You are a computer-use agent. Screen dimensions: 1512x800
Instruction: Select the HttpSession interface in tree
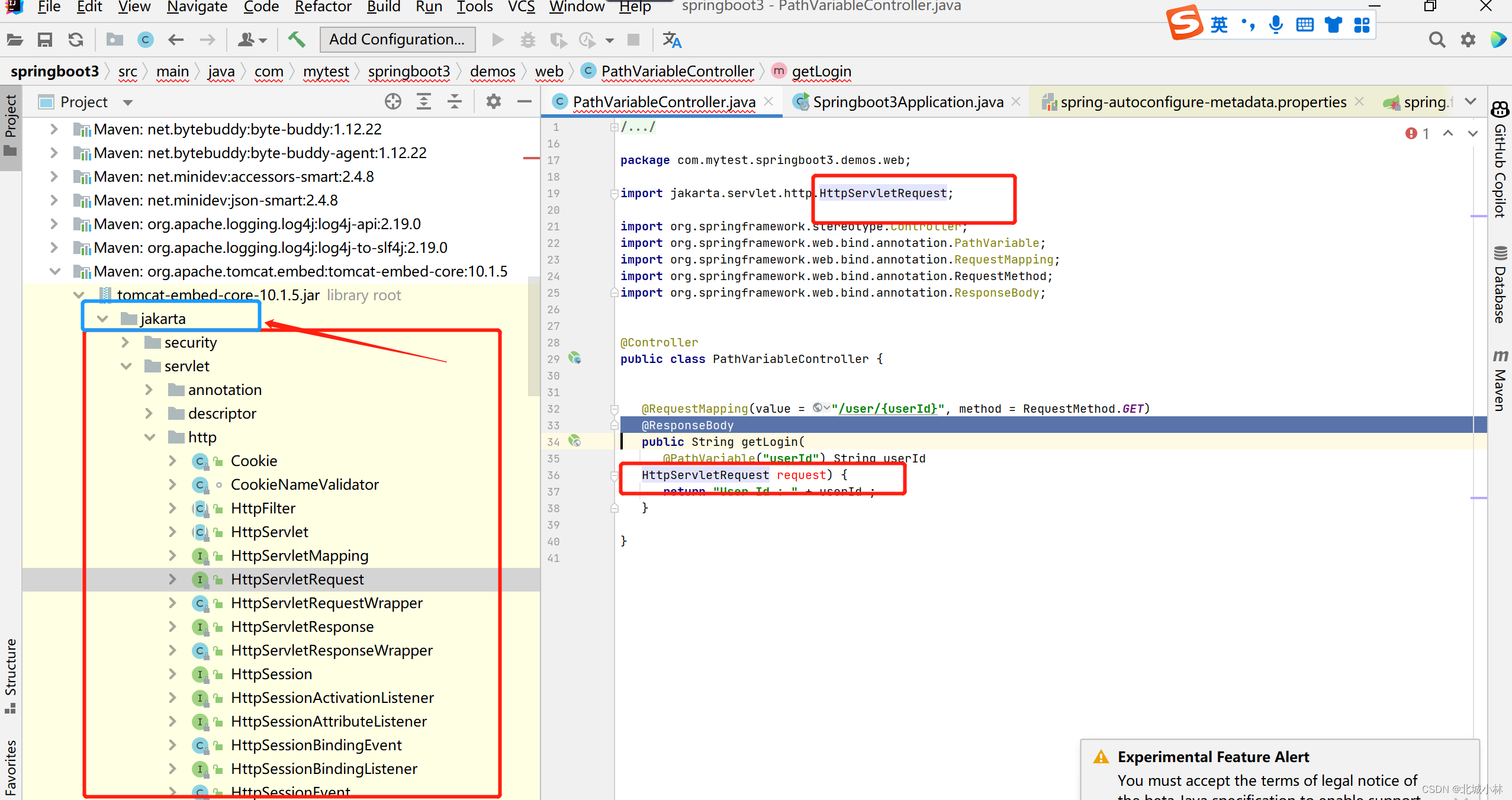tap(272, 674)
